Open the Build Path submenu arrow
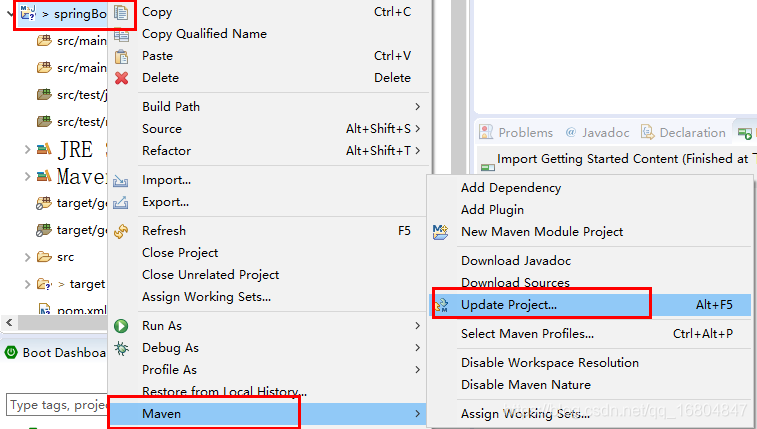 coord(417,107)
